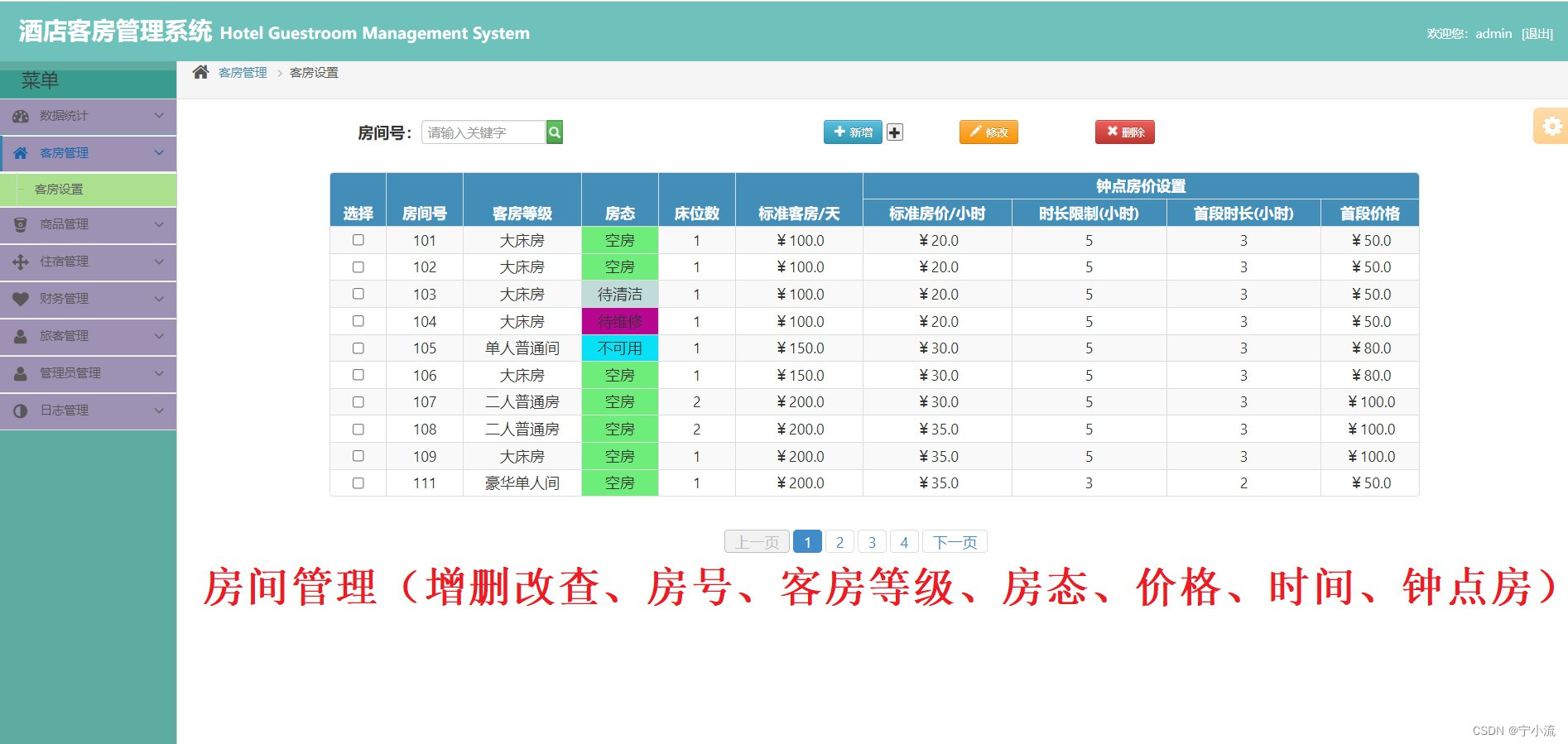Tick the checkbox for room 107

(x=358, y=402)
